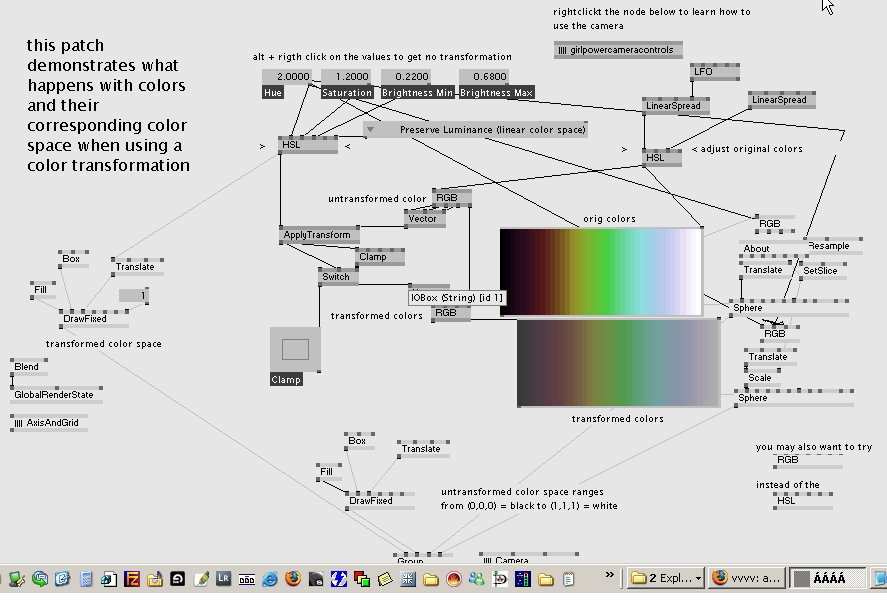The height and width of the screenshot is (609, 887).
Task: Toggle the IOBox showing value 1
Action: click(133, 296)
